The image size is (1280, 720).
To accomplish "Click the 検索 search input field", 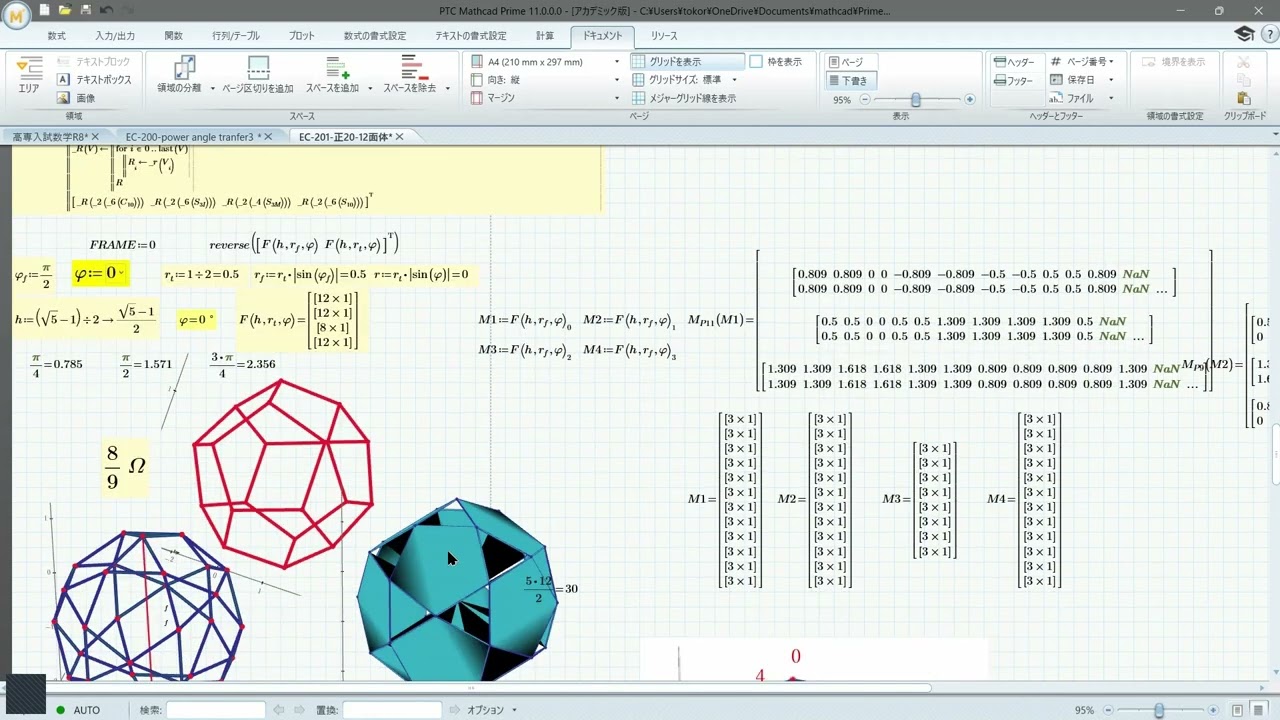I will (216, 710).
